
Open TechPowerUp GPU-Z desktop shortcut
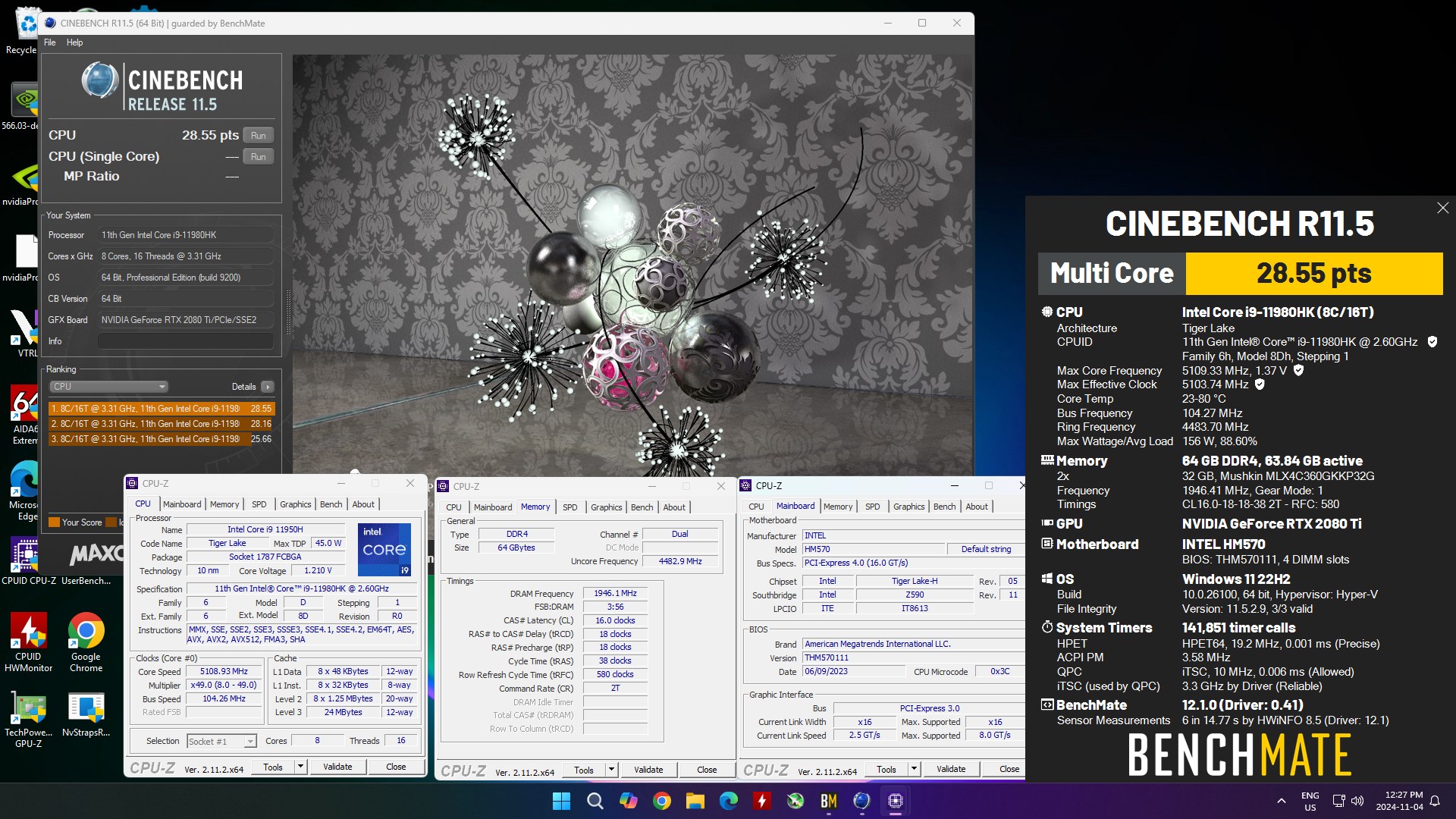28,720
